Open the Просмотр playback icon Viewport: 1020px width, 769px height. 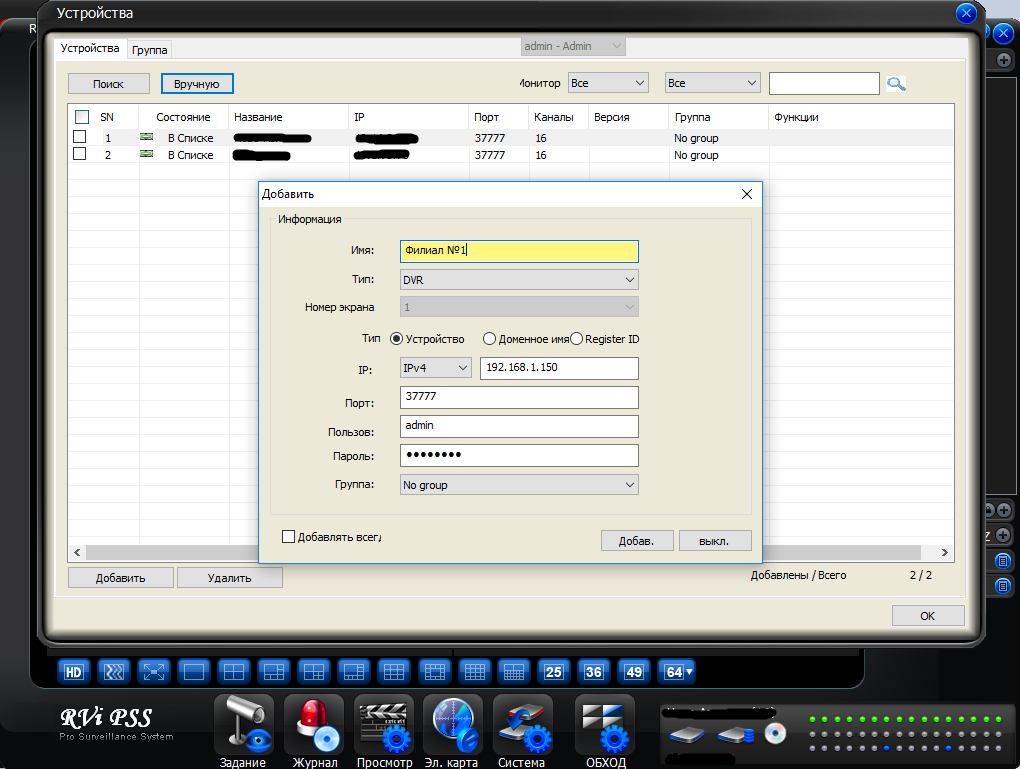[x=384, y=724]
